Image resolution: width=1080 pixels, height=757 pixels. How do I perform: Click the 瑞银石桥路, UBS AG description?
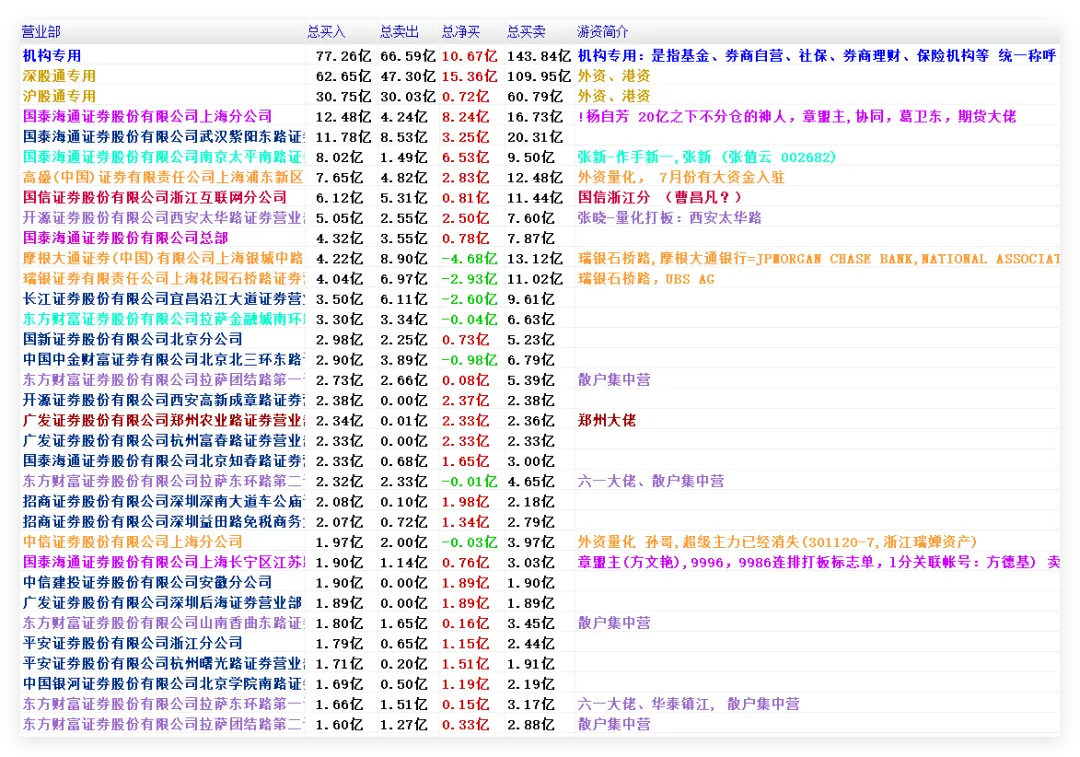coord(646,278)
